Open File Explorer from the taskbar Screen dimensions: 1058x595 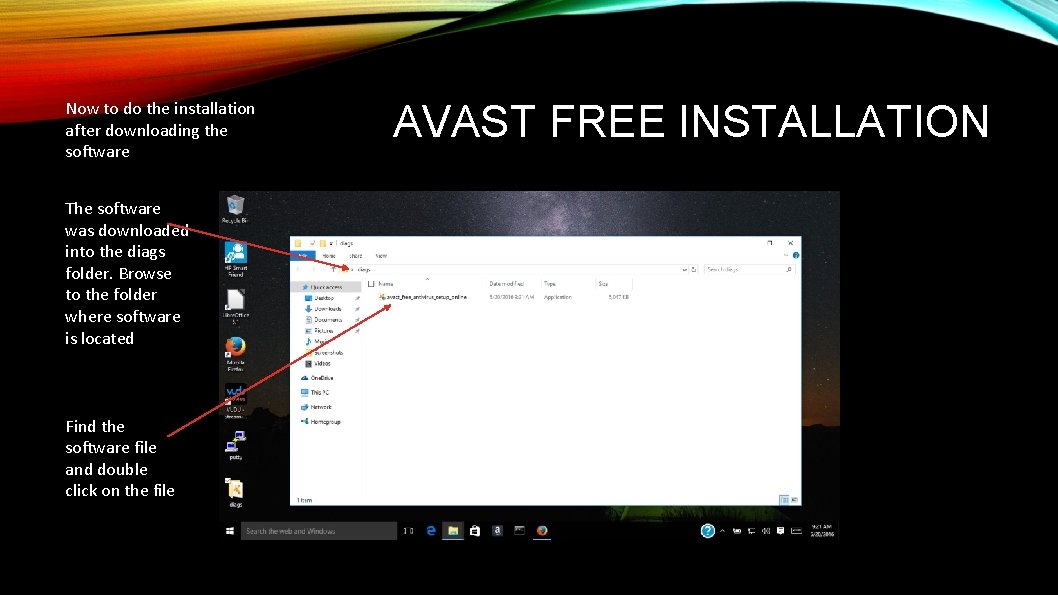point(454,531)
